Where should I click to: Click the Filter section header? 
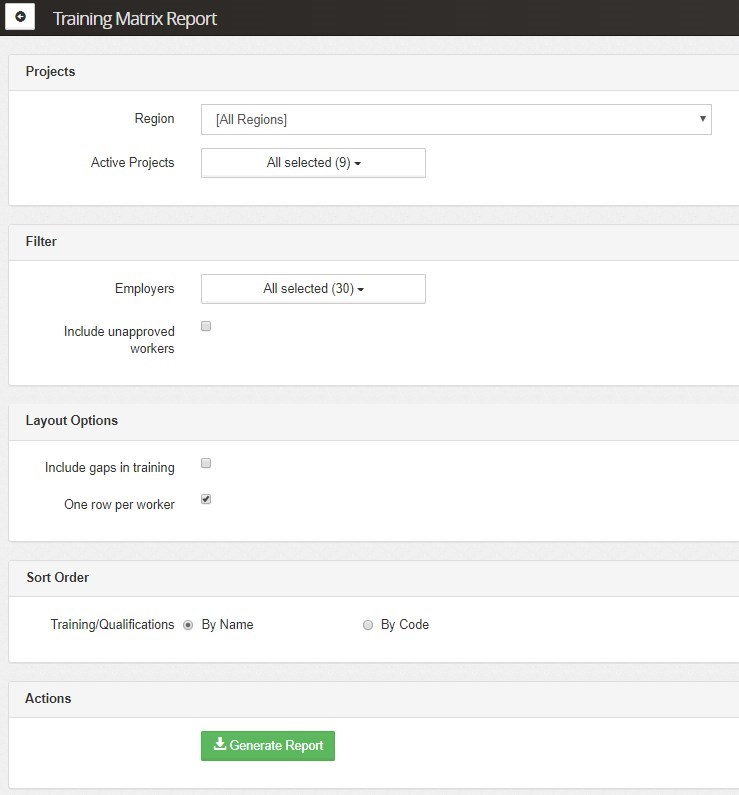[41, 242]
